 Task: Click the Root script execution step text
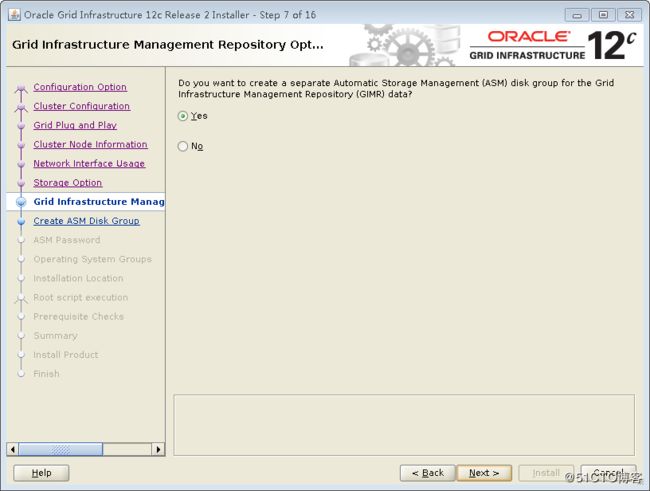tap(80, 297)
